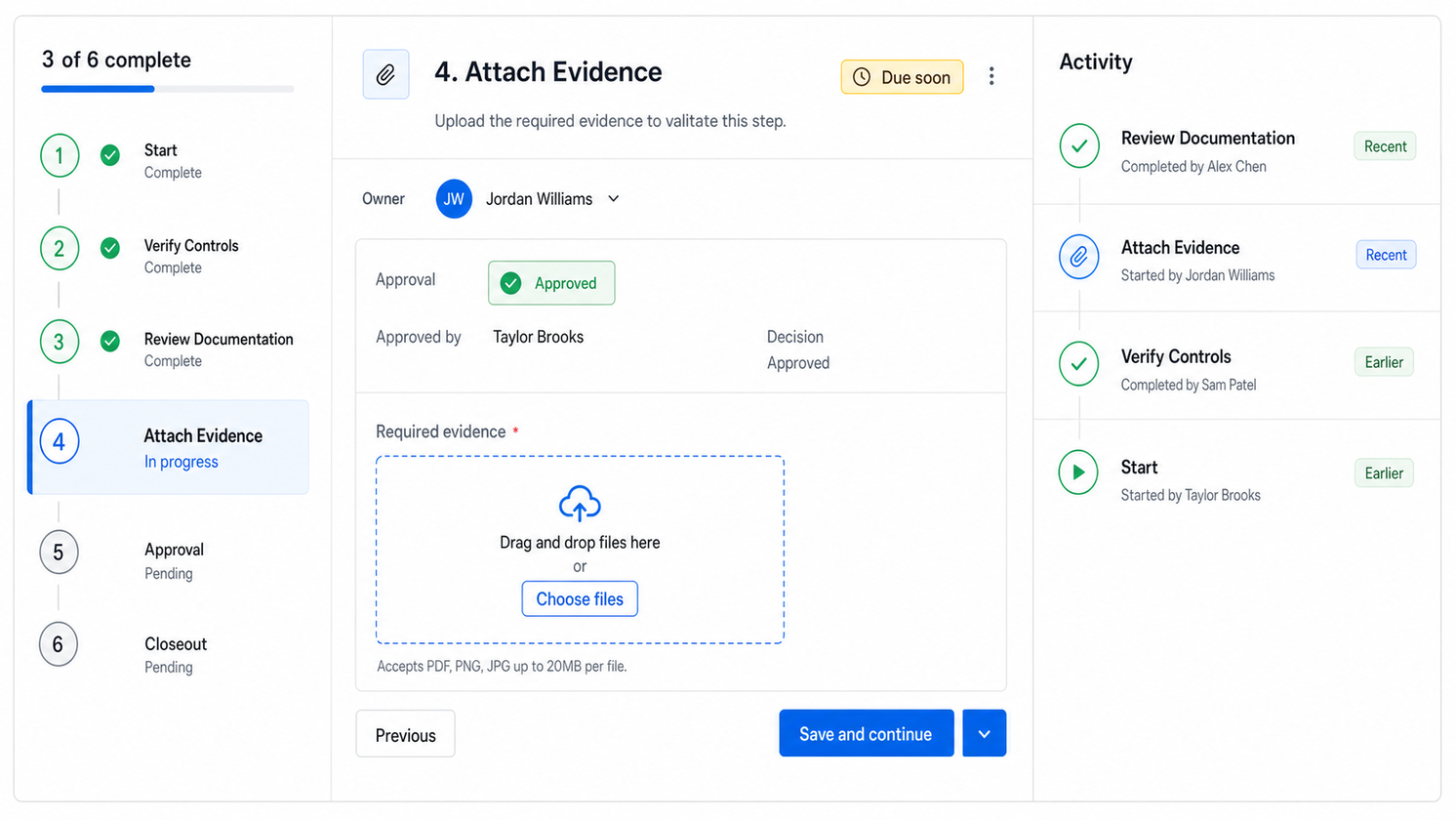
Task: Click 'Started by Jordan Williams' text
Action: tap(1197, 275)
